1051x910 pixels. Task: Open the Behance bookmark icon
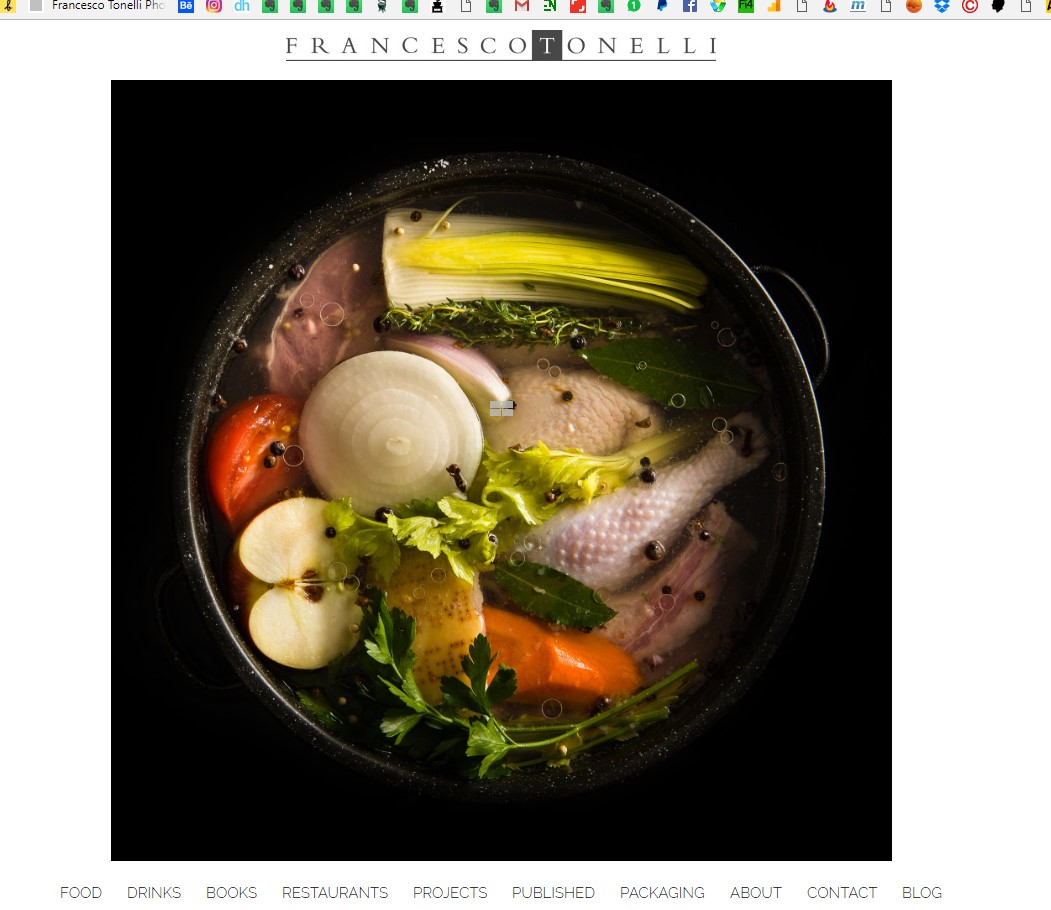click(186, 6)
